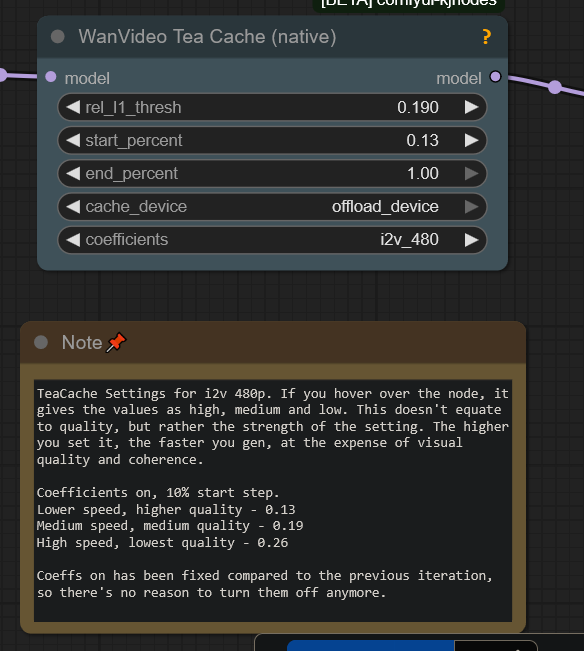This screenshot has height=651, width=584.
Task: Click the right arrow of end_percent
Action: (x=472, y=174)
